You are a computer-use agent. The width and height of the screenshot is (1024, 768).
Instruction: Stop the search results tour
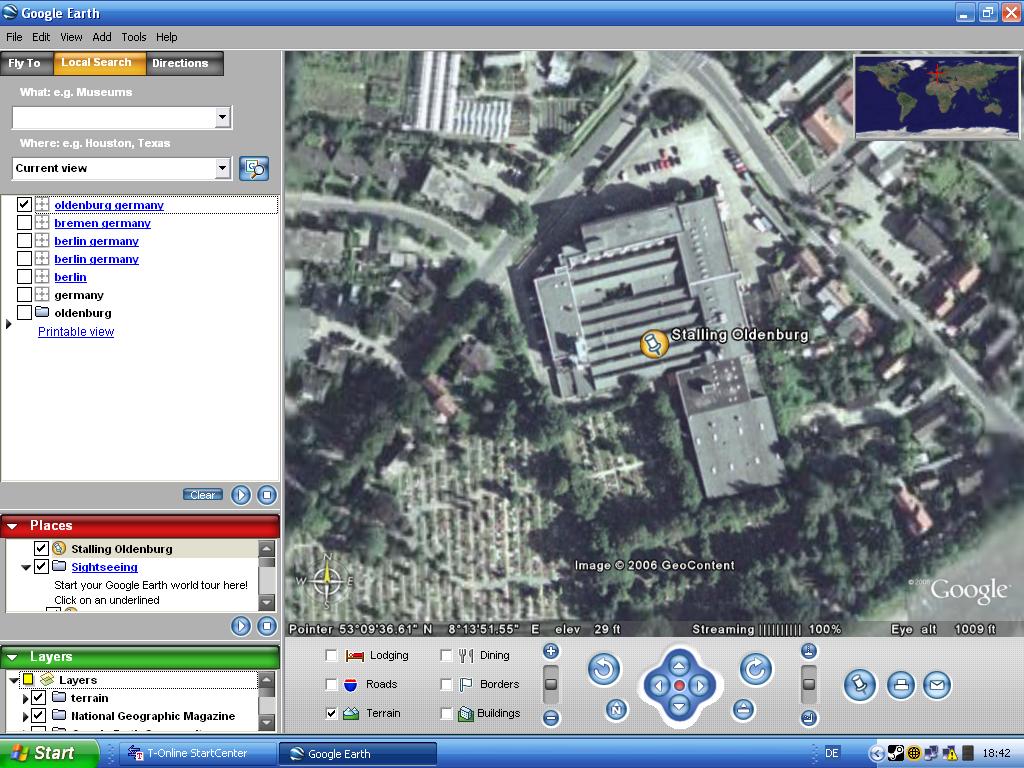tap(266, 495)
